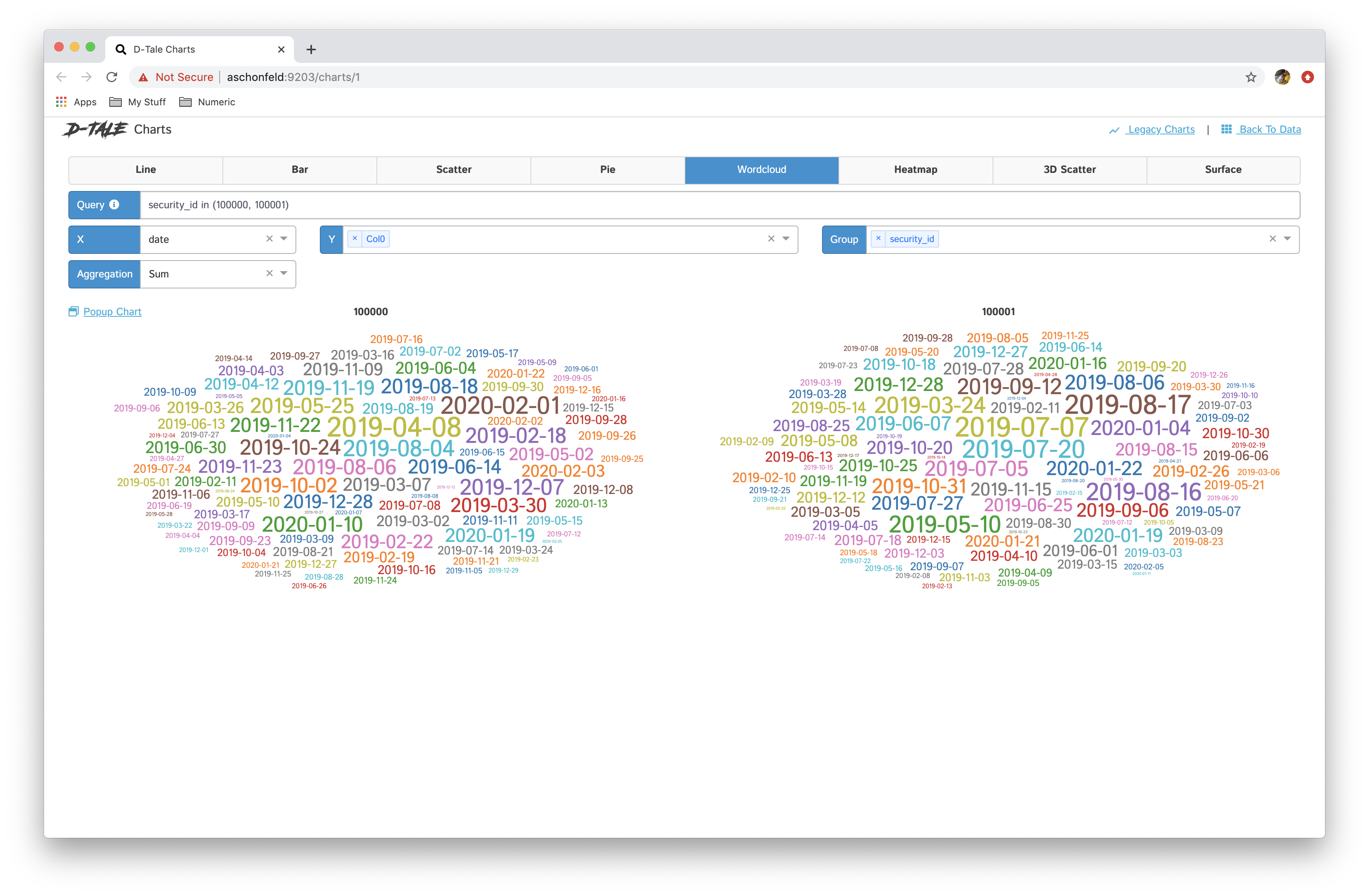The image size is (1369, 896).
Task: Expand the Group dropdown arrow
Action: (1287, 239)
